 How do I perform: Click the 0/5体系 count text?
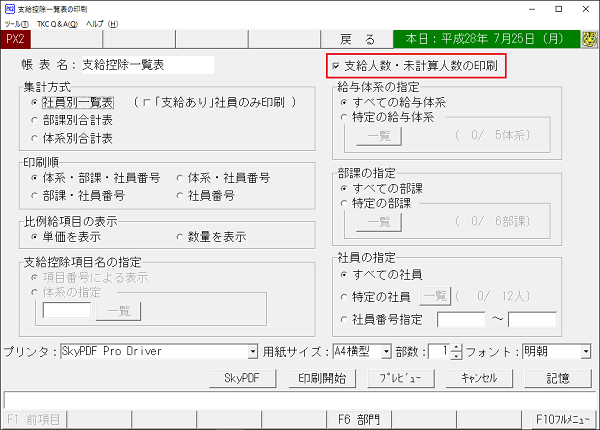tap(492, 135)
